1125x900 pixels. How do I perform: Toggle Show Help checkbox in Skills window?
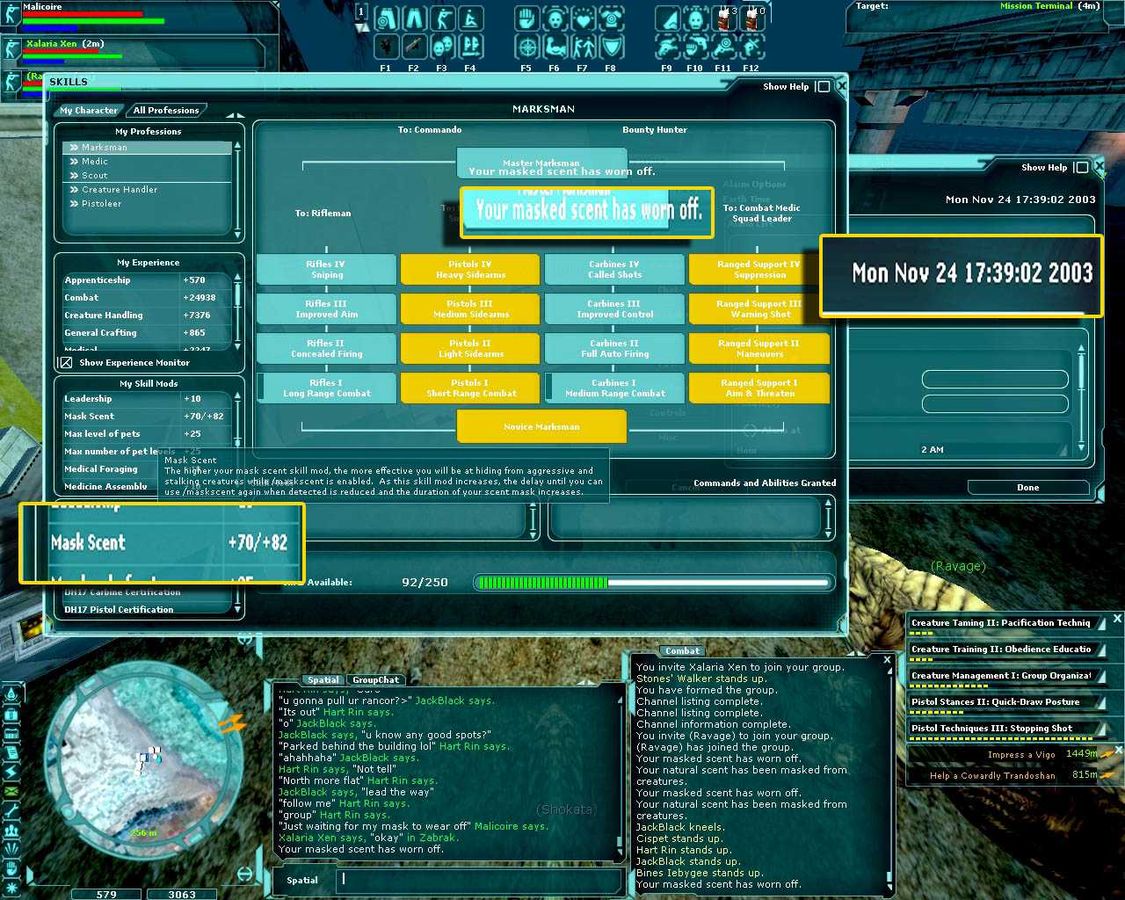click(823, 87)
